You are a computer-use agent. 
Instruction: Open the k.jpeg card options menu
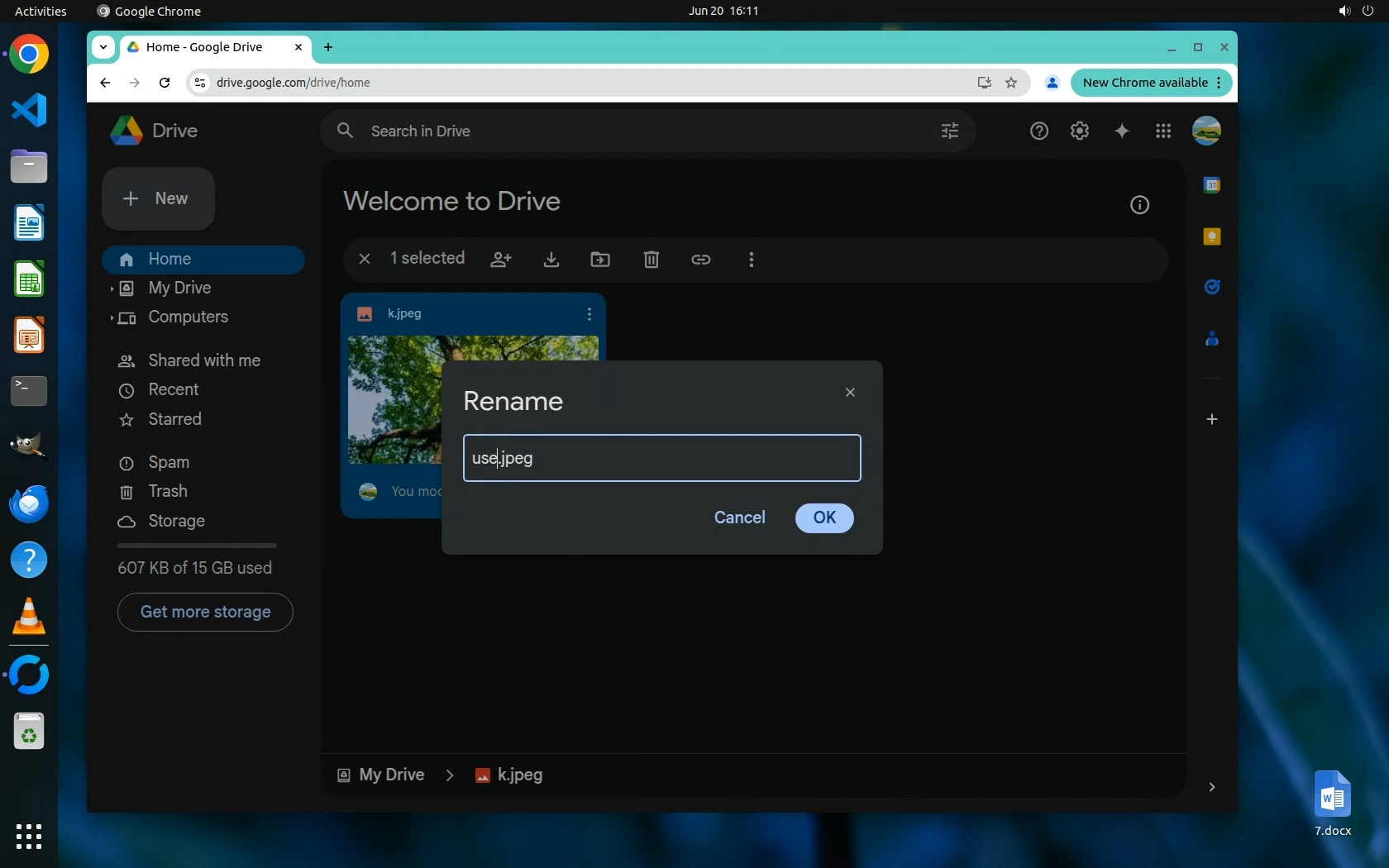click(x=589, y=314)
